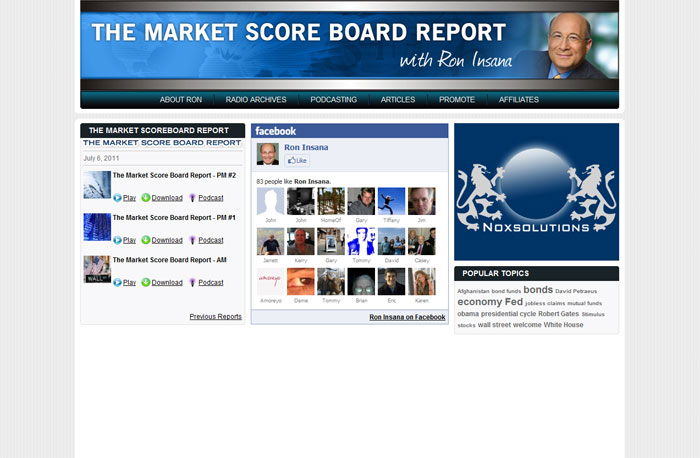This screenshot has height=458, width=700.
Task: Select the 'Robert Gates' topic
Action: 558,314
